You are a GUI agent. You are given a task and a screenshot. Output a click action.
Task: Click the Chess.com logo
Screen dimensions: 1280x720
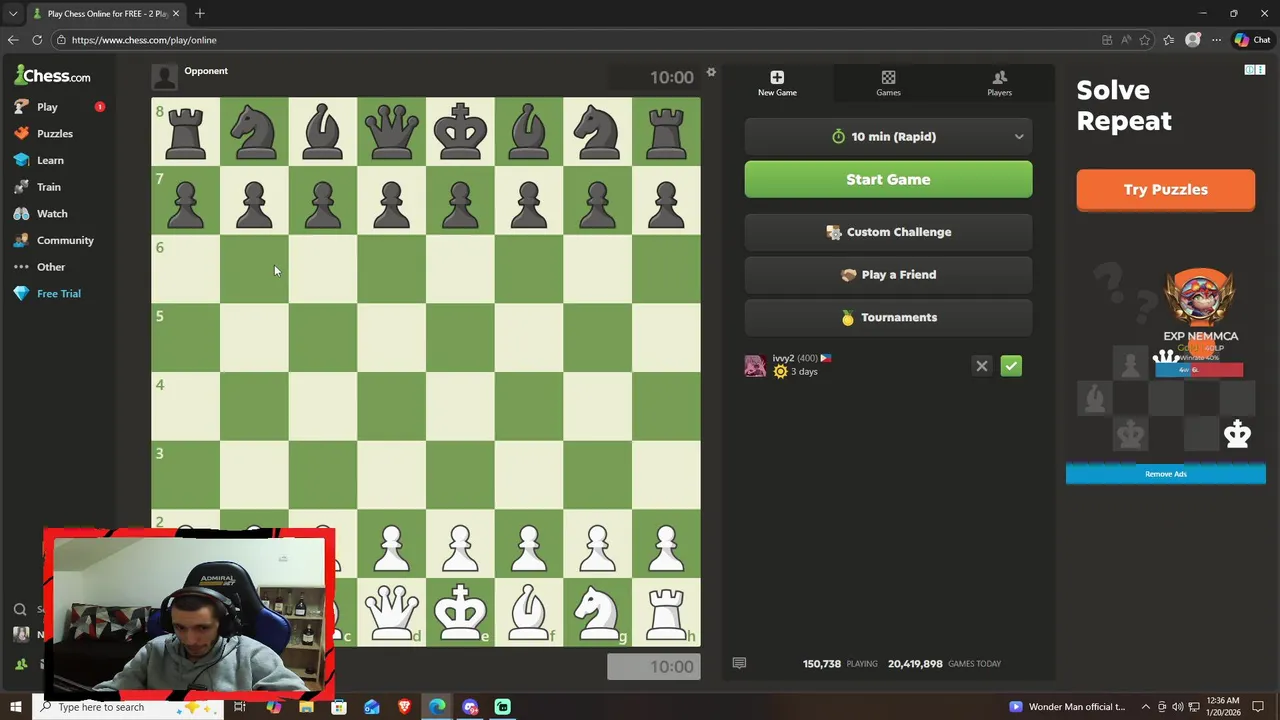(x=52, y=76)
